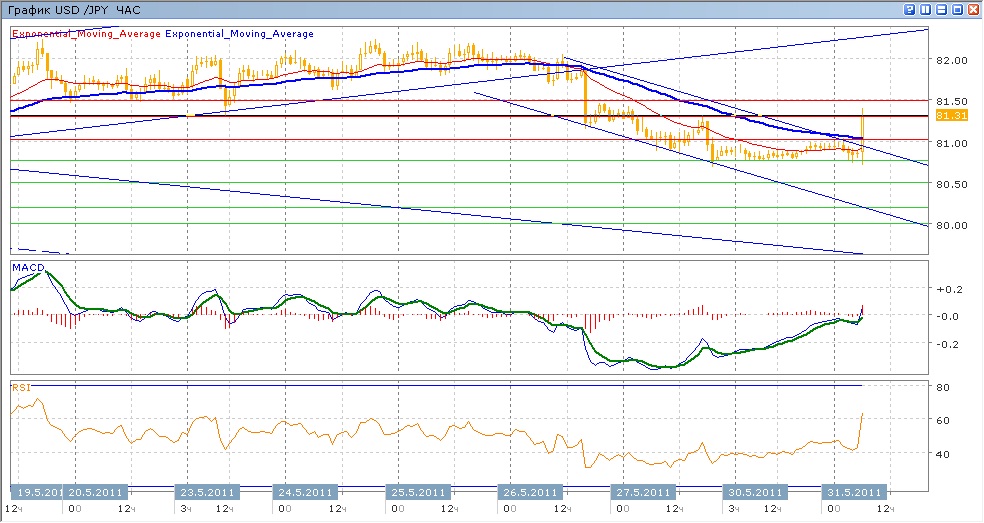Select the 23.5.2011 date marker
The height and width of the screenshot is (523, 984).
coord(206,492)
